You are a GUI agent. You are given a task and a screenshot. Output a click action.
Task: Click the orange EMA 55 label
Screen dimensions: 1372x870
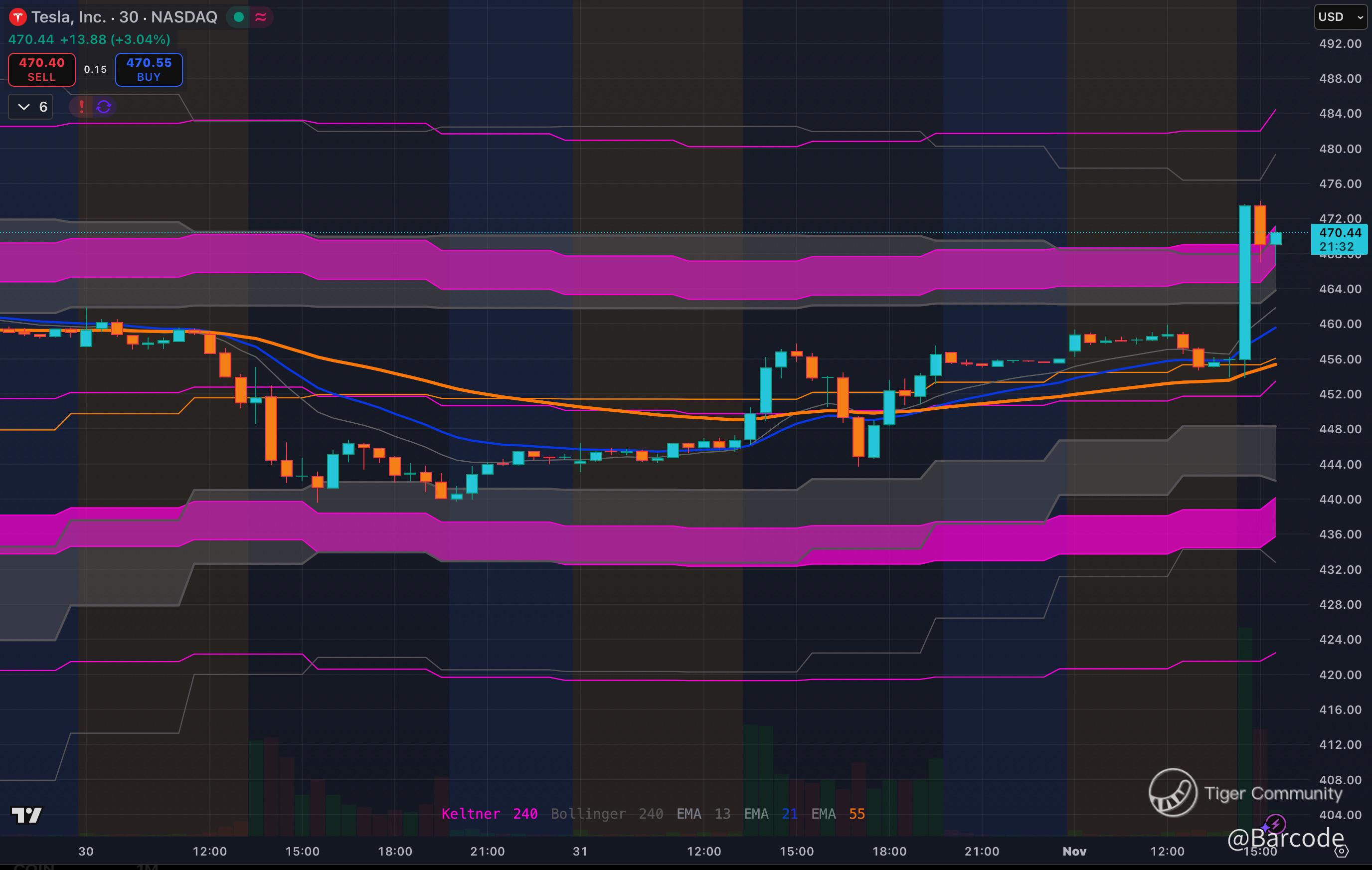(x=838, y=814)
